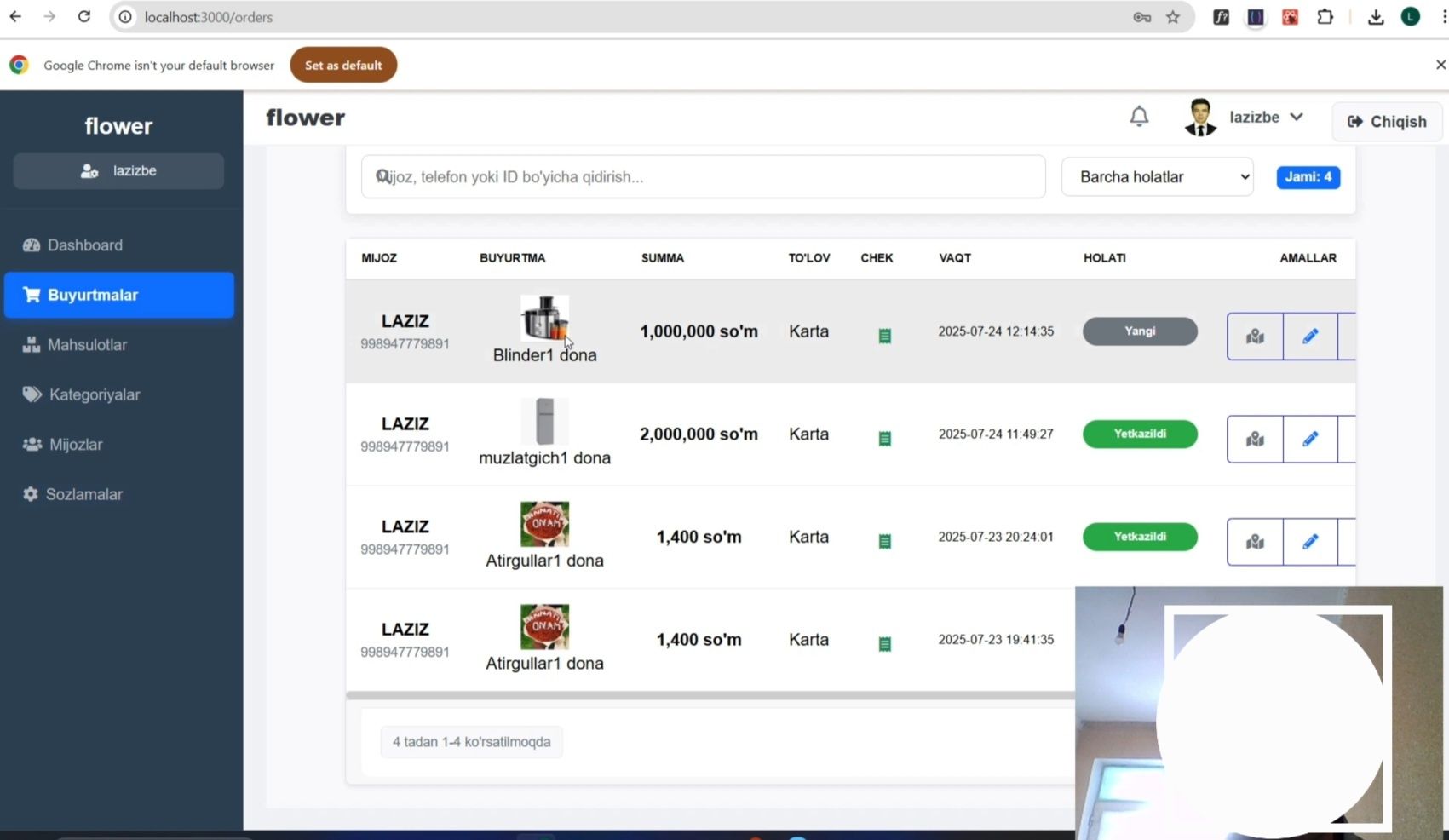Click the flower header title
Screen dimensions: 1449x840
click(305, 118)
